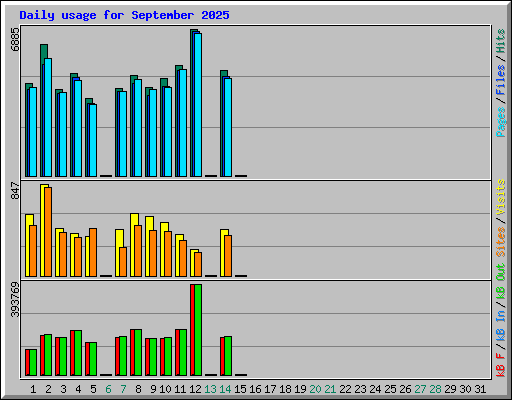Click the green kB Out bar for day 1
512x400 pixels.
pos(33,363)
